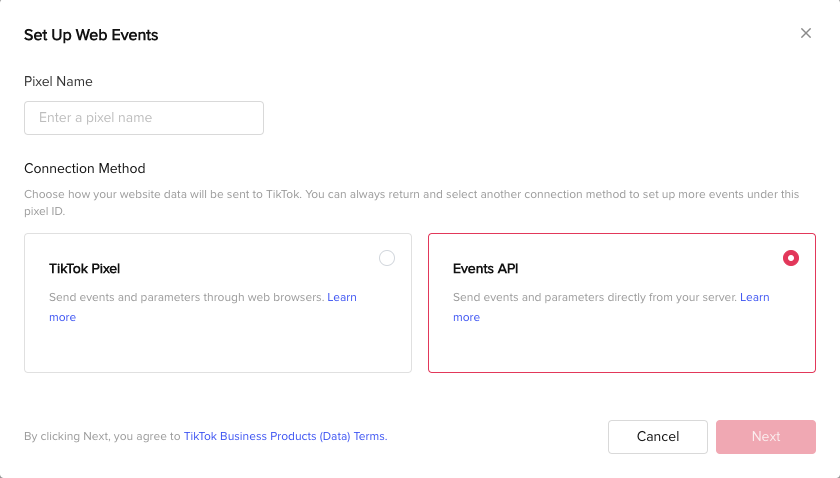Choose the TikTok Pixel card title
Image resolution: width=840 pixels, height=478 pixels.
[x=85, y=268]
